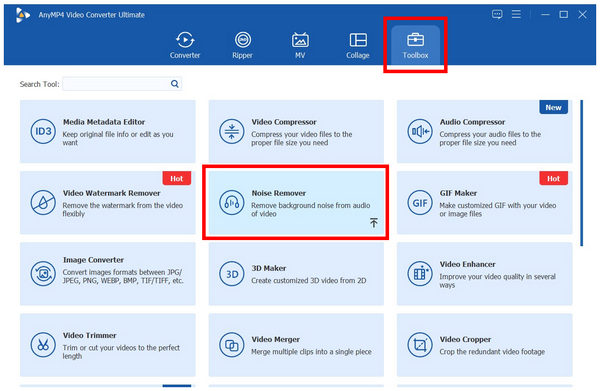Click the Video Cropper icon
The height and width of the screenshot is (391, 600).
(x=420, y=345)
